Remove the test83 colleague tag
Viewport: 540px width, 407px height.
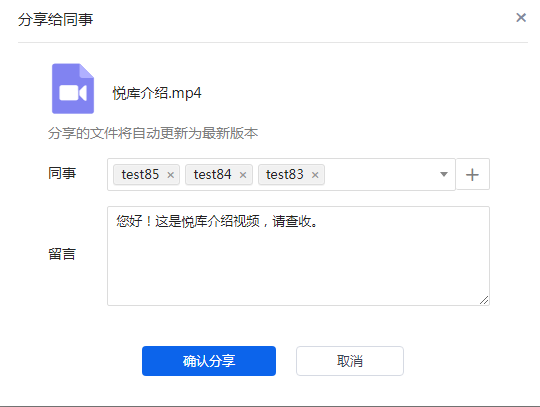tap(315, 175)
